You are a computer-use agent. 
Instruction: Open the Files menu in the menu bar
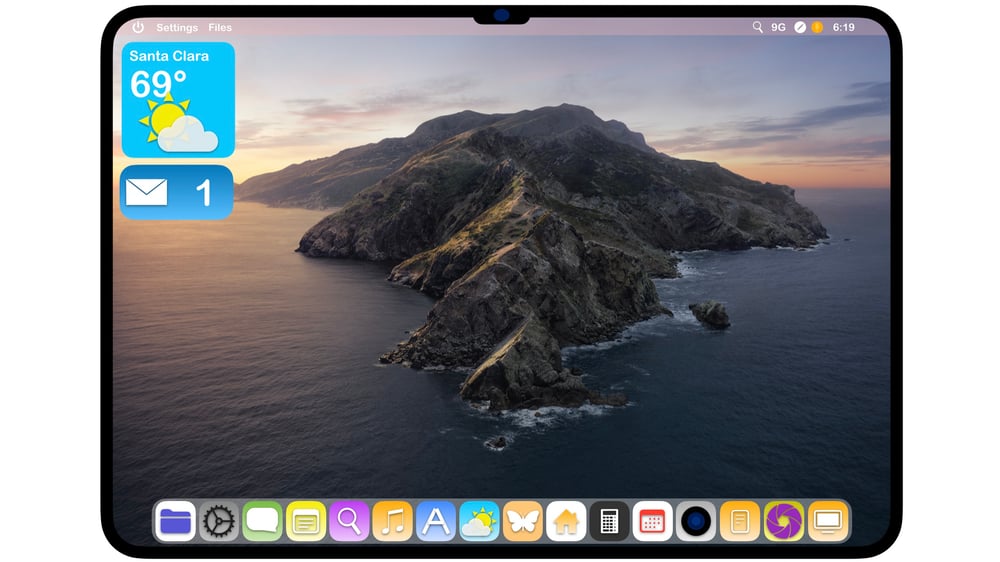click(x=220, y=27)
